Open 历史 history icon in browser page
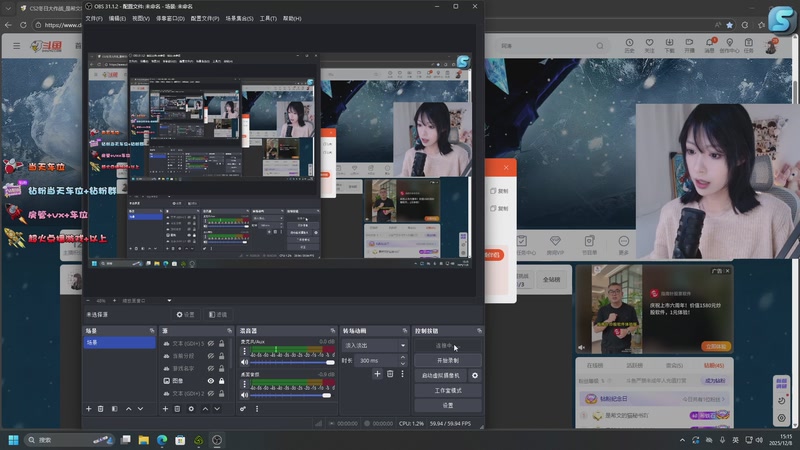 (x=630, y=46)
